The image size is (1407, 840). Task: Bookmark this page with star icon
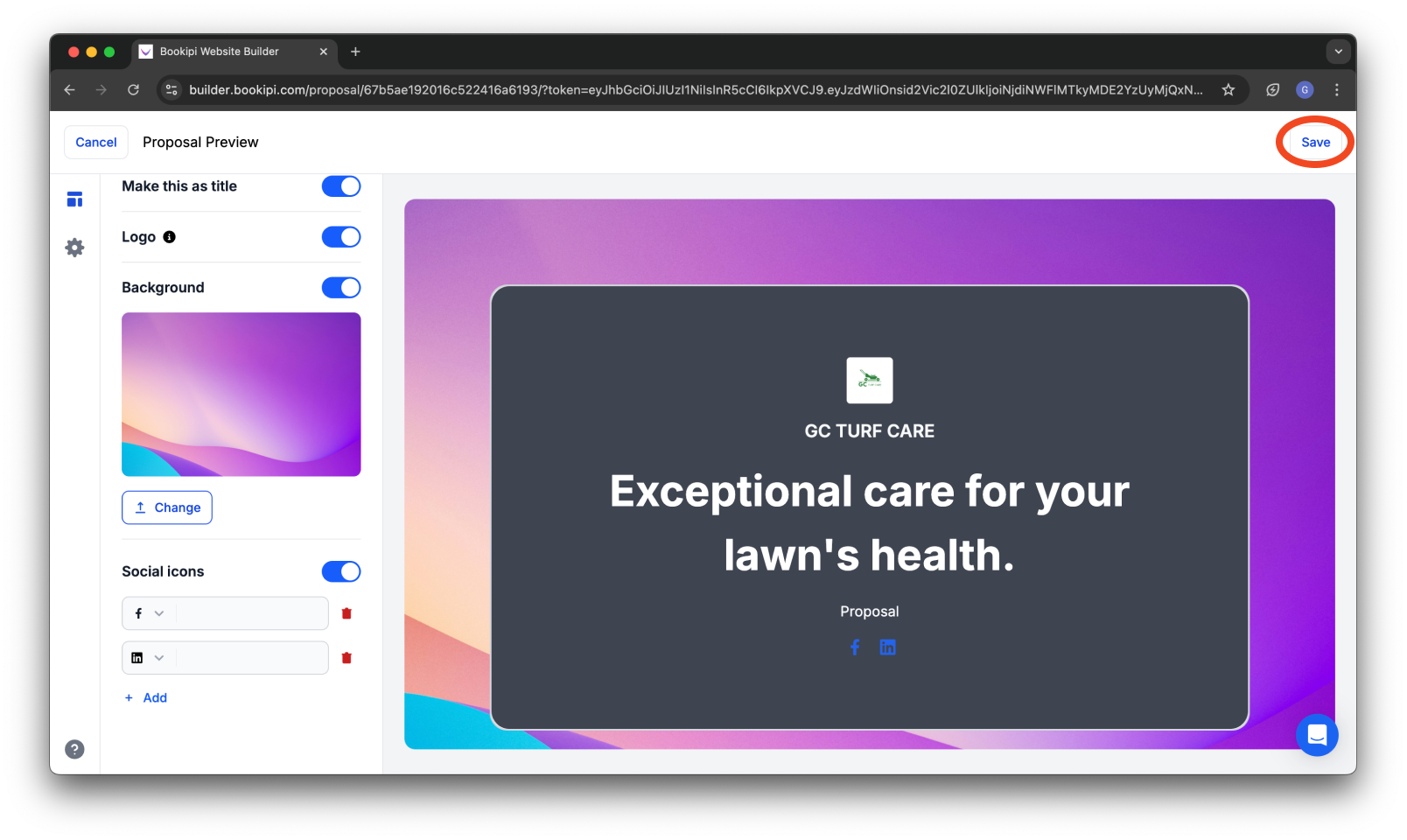pos(1228,89)
